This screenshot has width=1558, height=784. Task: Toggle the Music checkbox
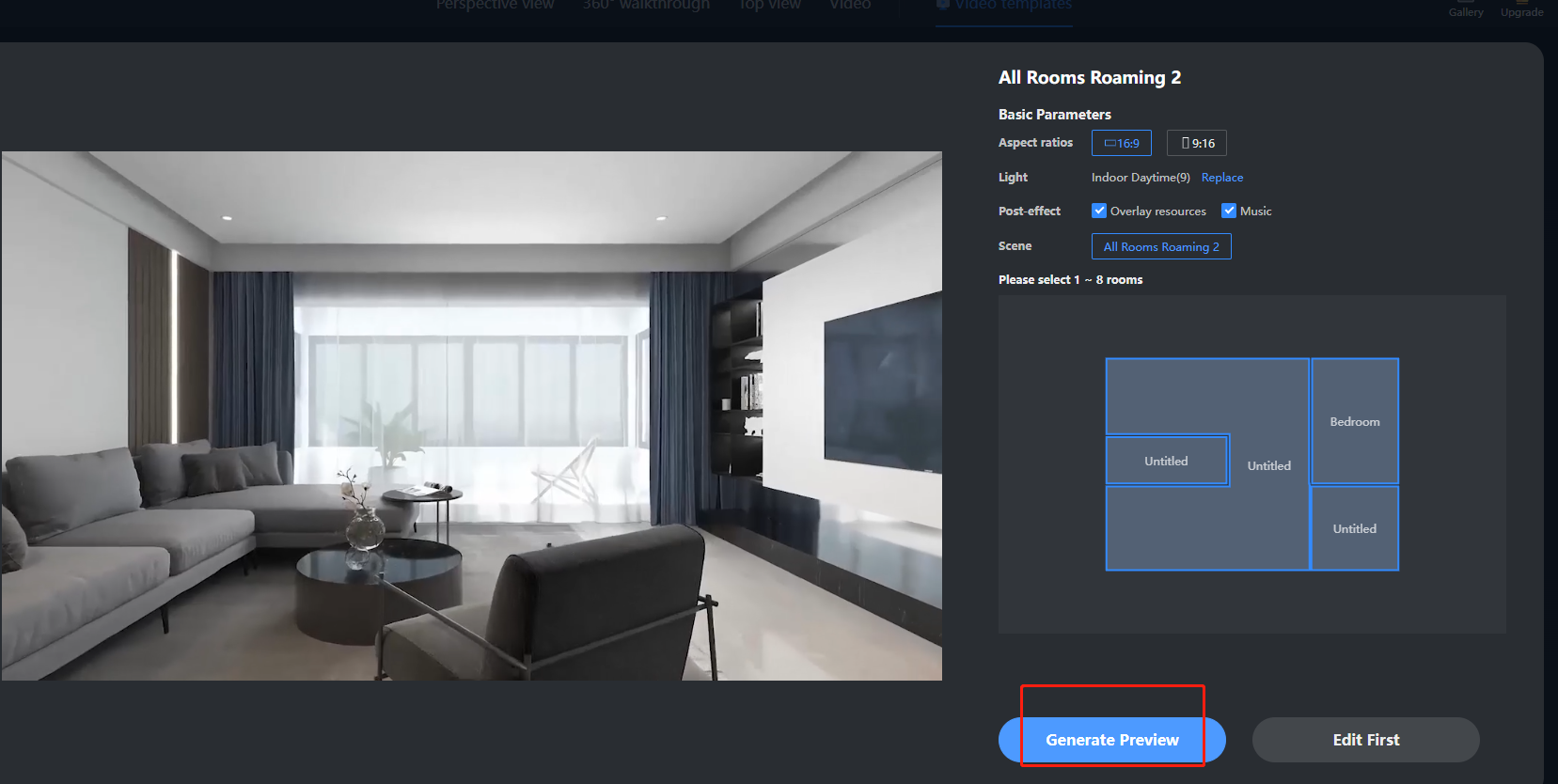coord(1229,211)
